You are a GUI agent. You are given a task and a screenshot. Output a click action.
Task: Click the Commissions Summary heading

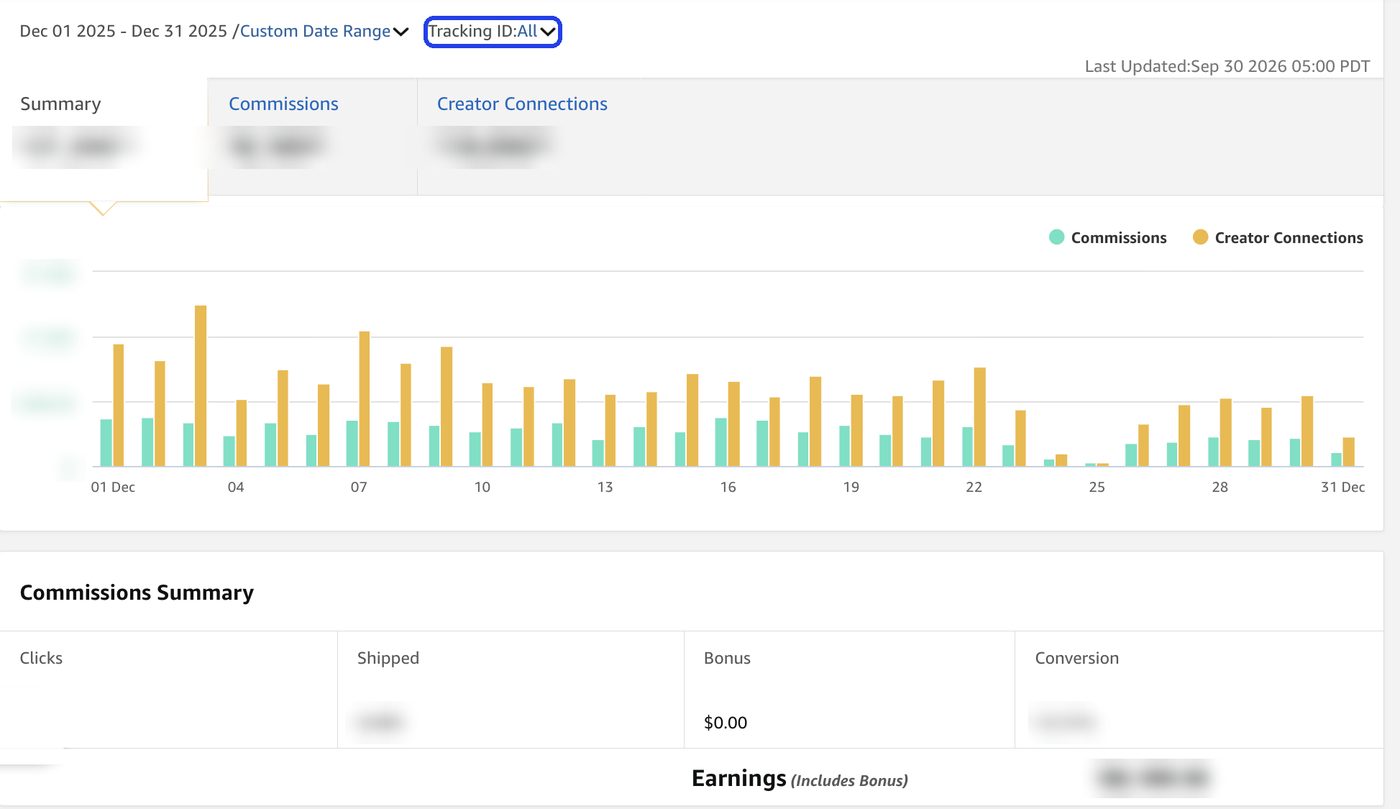pos(137,592)
